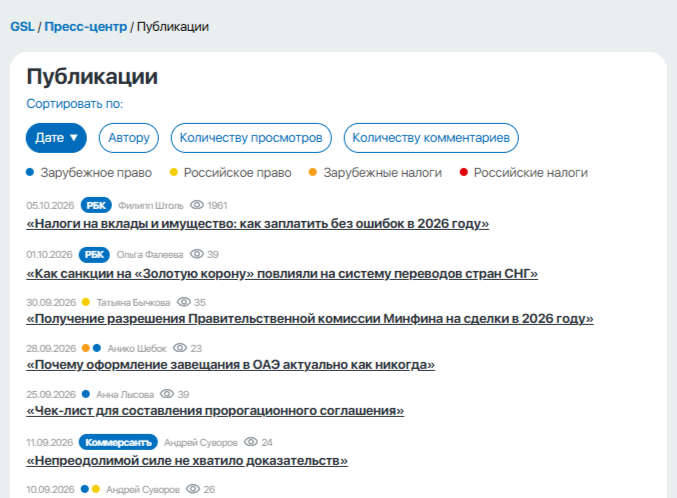Sort by Количеству комментариев

pos(431,138)
